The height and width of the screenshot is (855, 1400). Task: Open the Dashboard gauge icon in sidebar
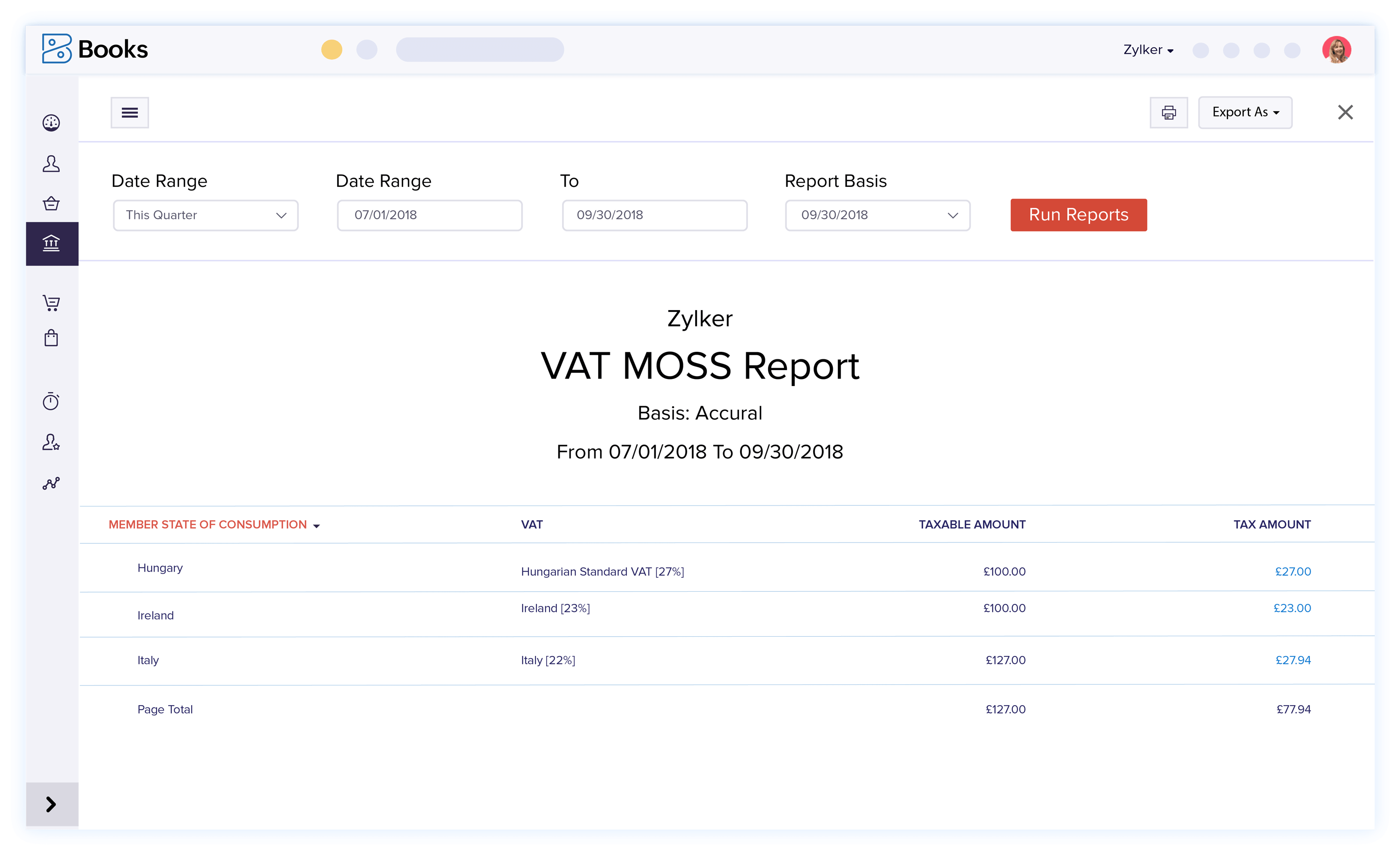point(51,122)
